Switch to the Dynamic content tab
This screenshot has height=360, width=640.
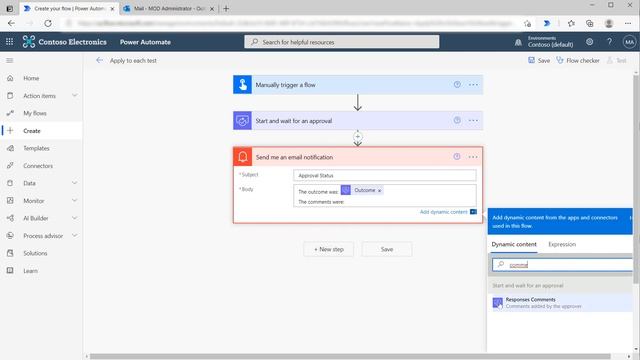pos(514,244)
